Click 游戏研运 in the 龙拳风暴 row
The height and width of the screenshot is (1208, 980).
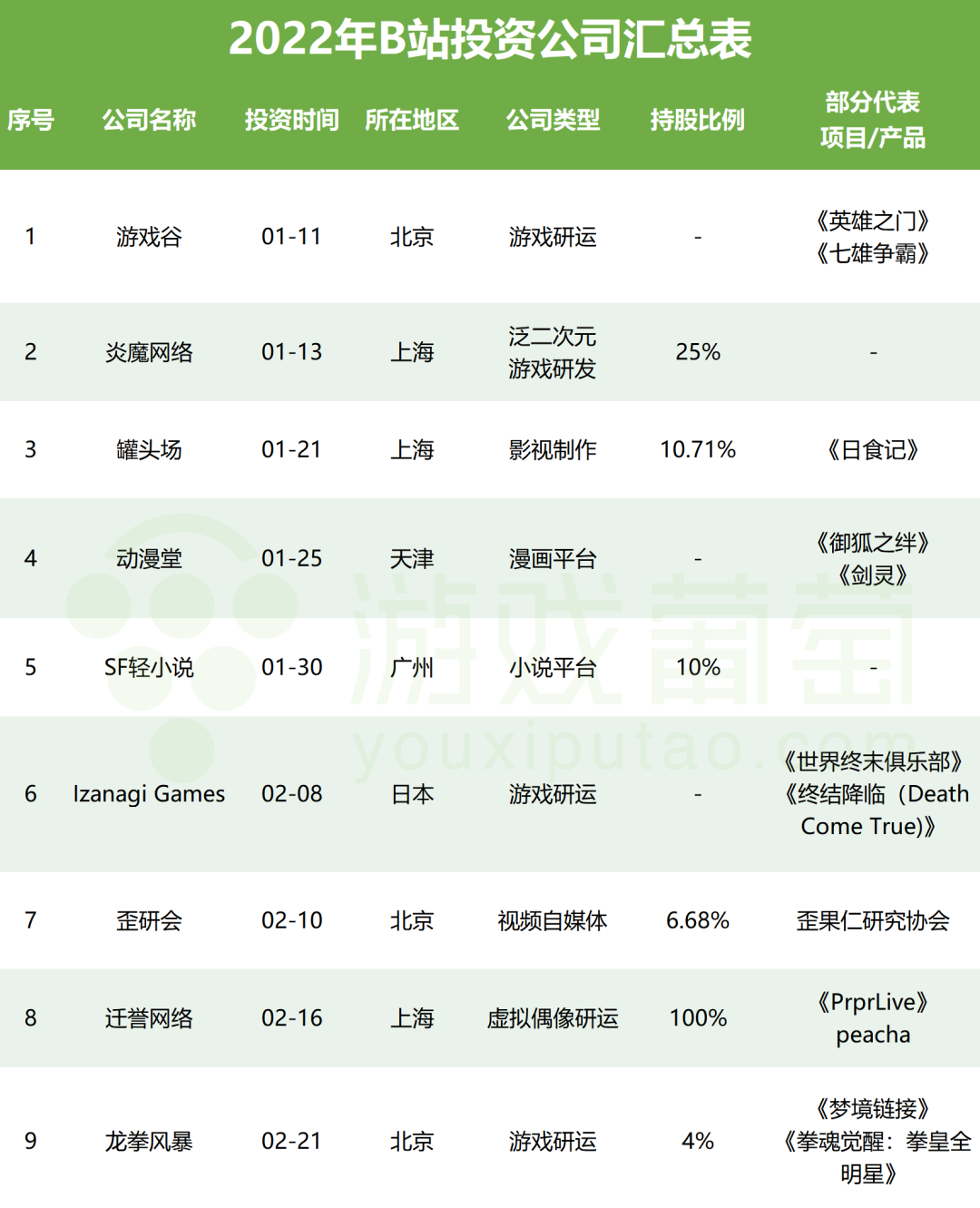(x=553, y=1141)
